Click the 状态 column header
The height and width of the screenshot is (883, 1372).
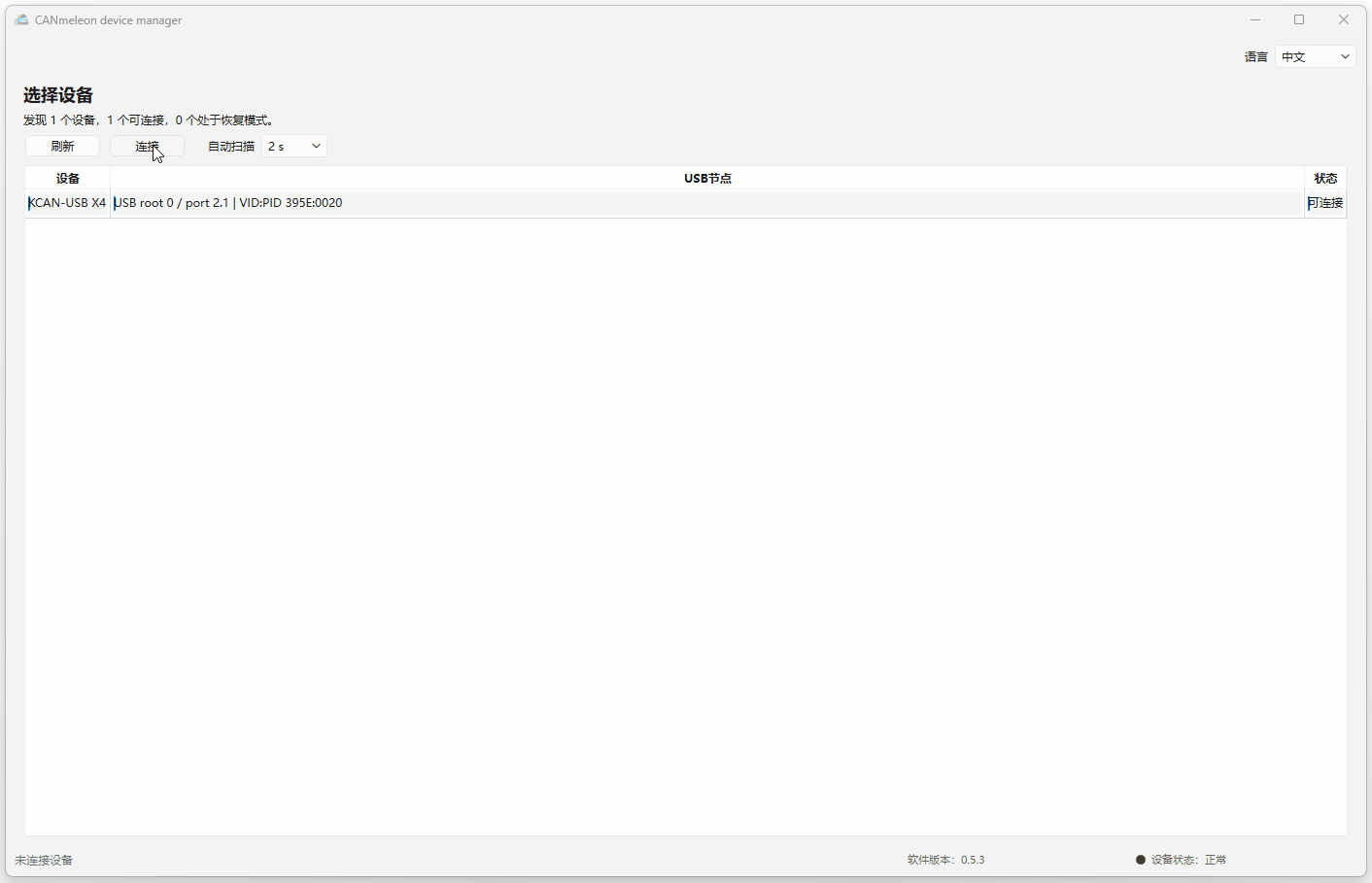(1325, 178)
